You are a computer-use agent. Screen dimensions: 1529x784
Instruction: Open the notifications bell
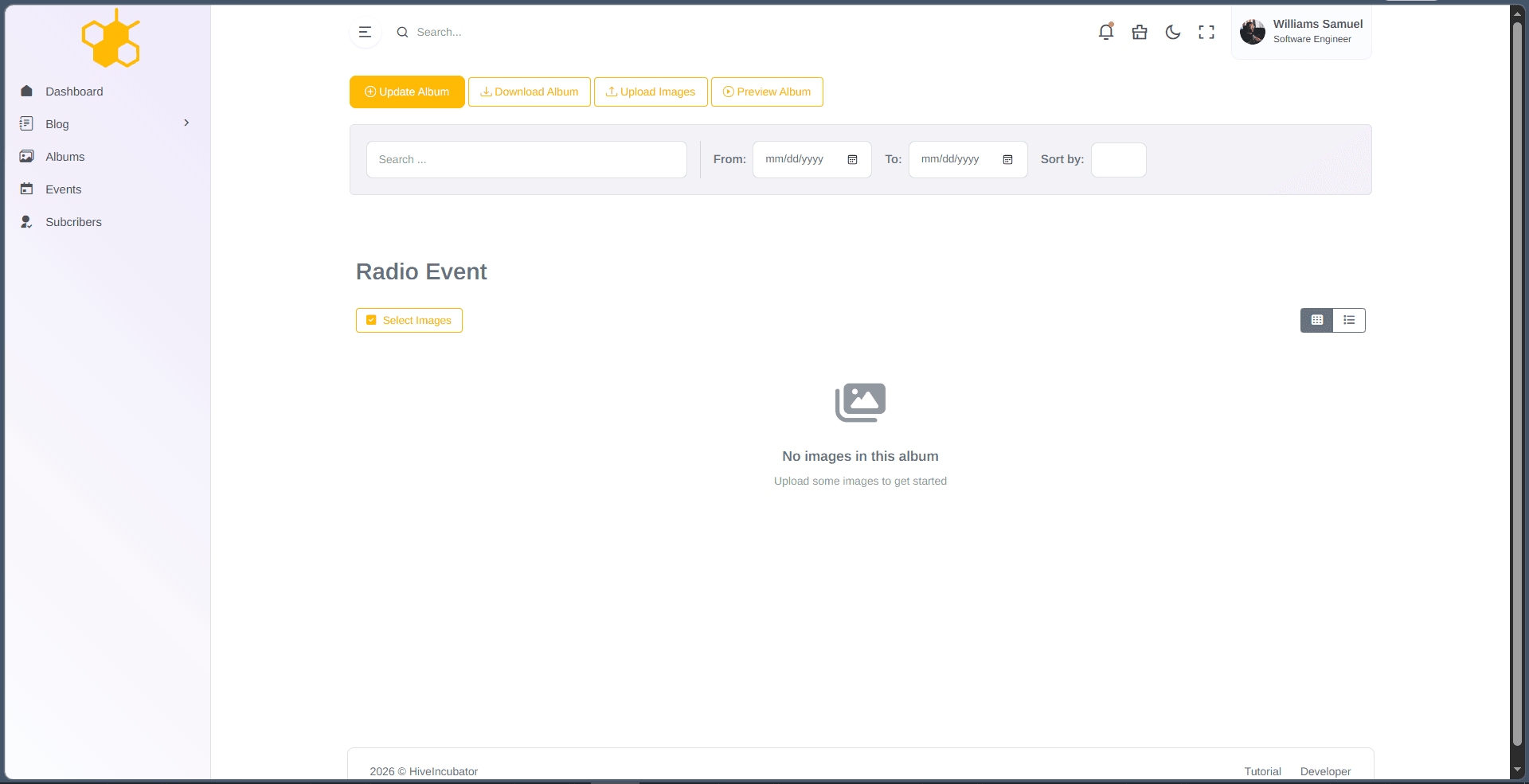[x=1106, y=32]
